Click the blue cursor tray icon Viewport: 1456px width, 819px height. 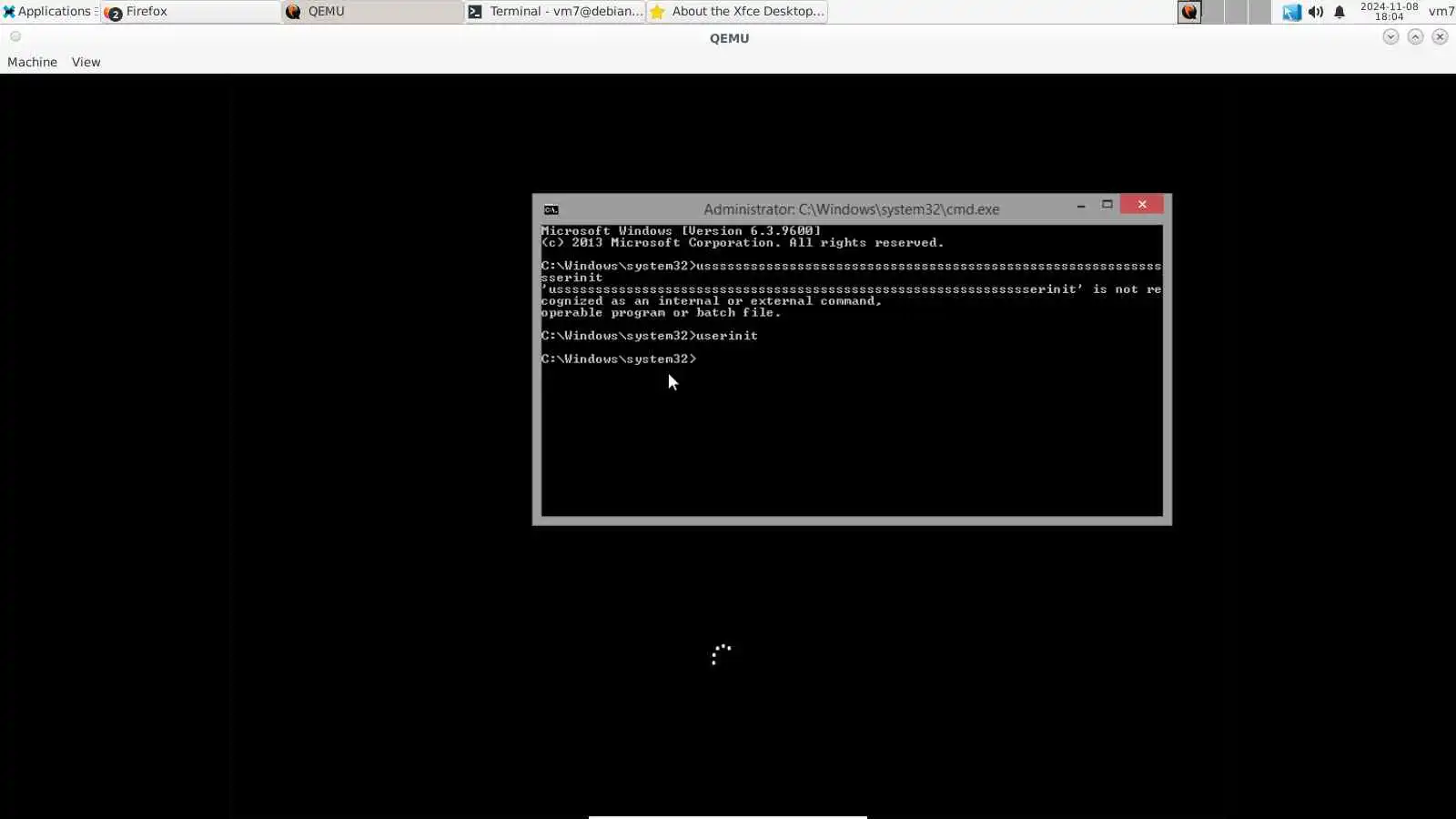(x=1291, y=12)
